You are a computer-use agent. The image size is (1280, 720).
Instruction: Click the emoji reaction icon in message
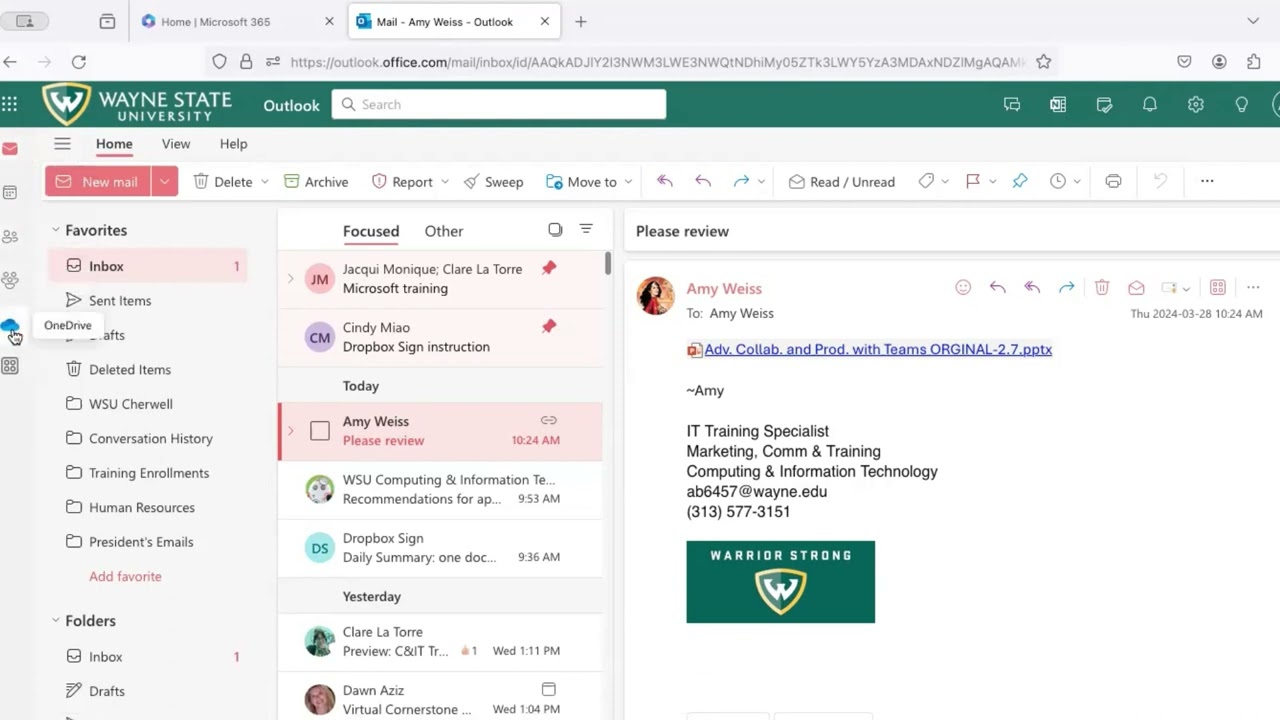pos(963,287)
